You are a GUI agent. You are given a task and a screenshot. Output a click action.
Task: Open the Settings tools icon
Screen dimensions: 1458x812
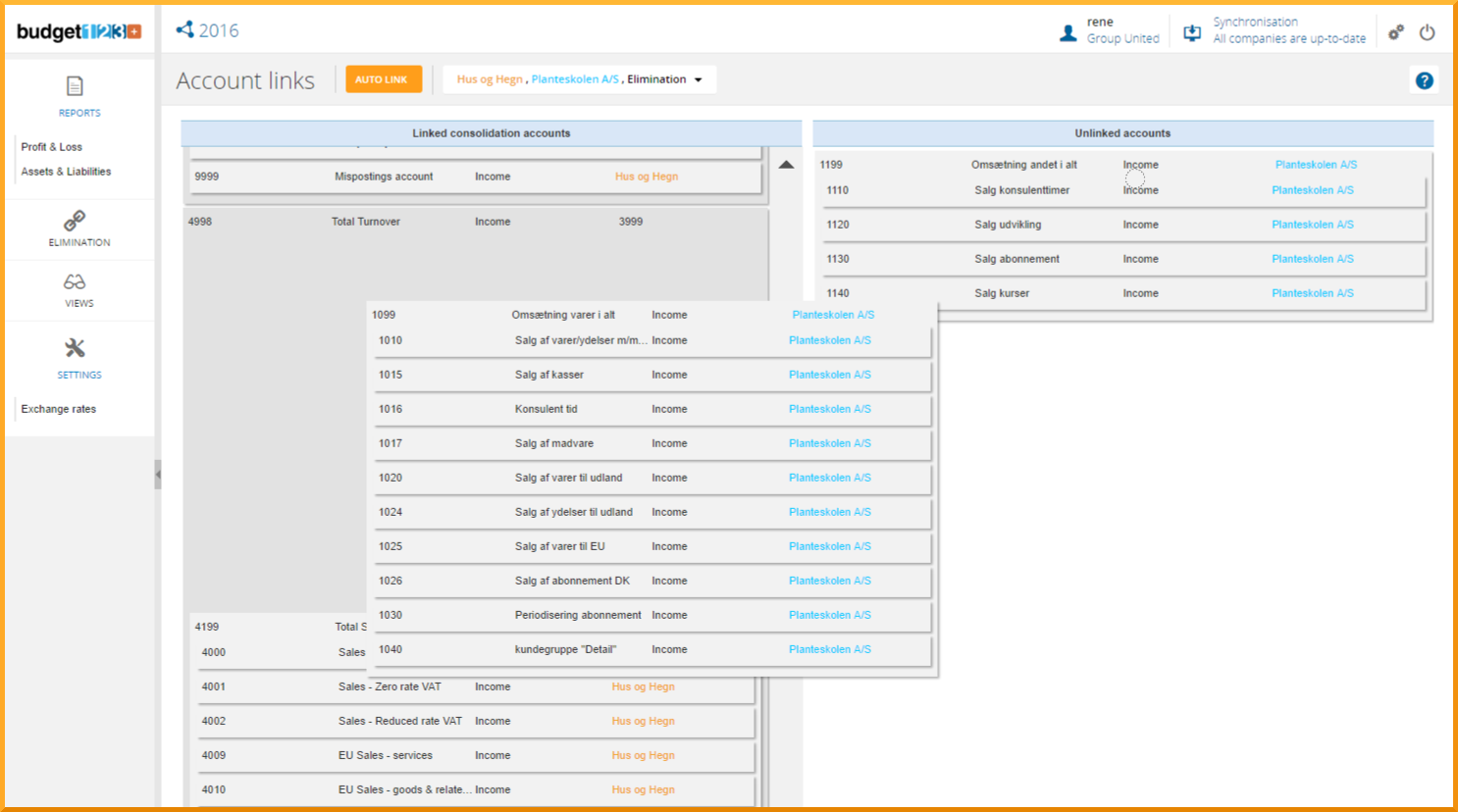[75, 348]
